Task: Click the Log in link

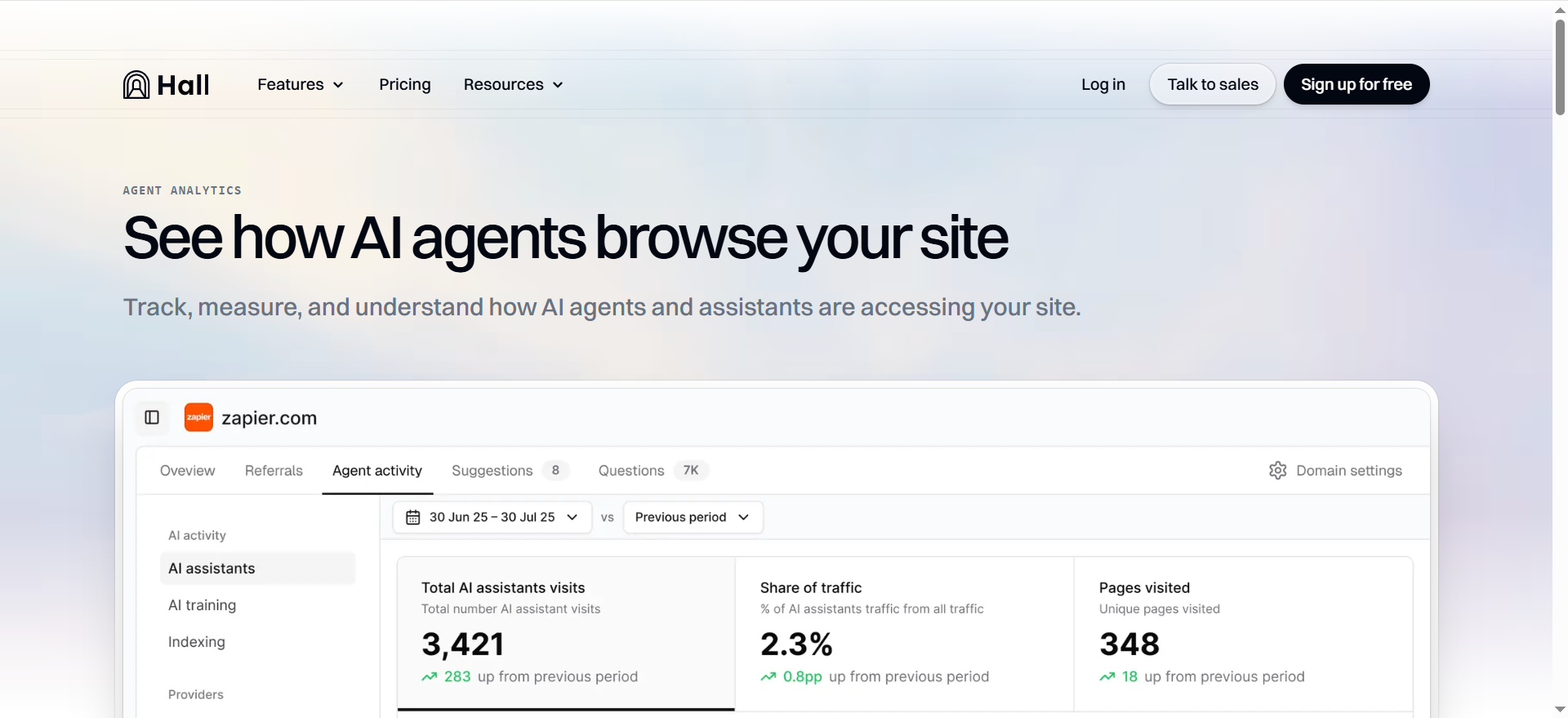Action: pos(1103,84)
